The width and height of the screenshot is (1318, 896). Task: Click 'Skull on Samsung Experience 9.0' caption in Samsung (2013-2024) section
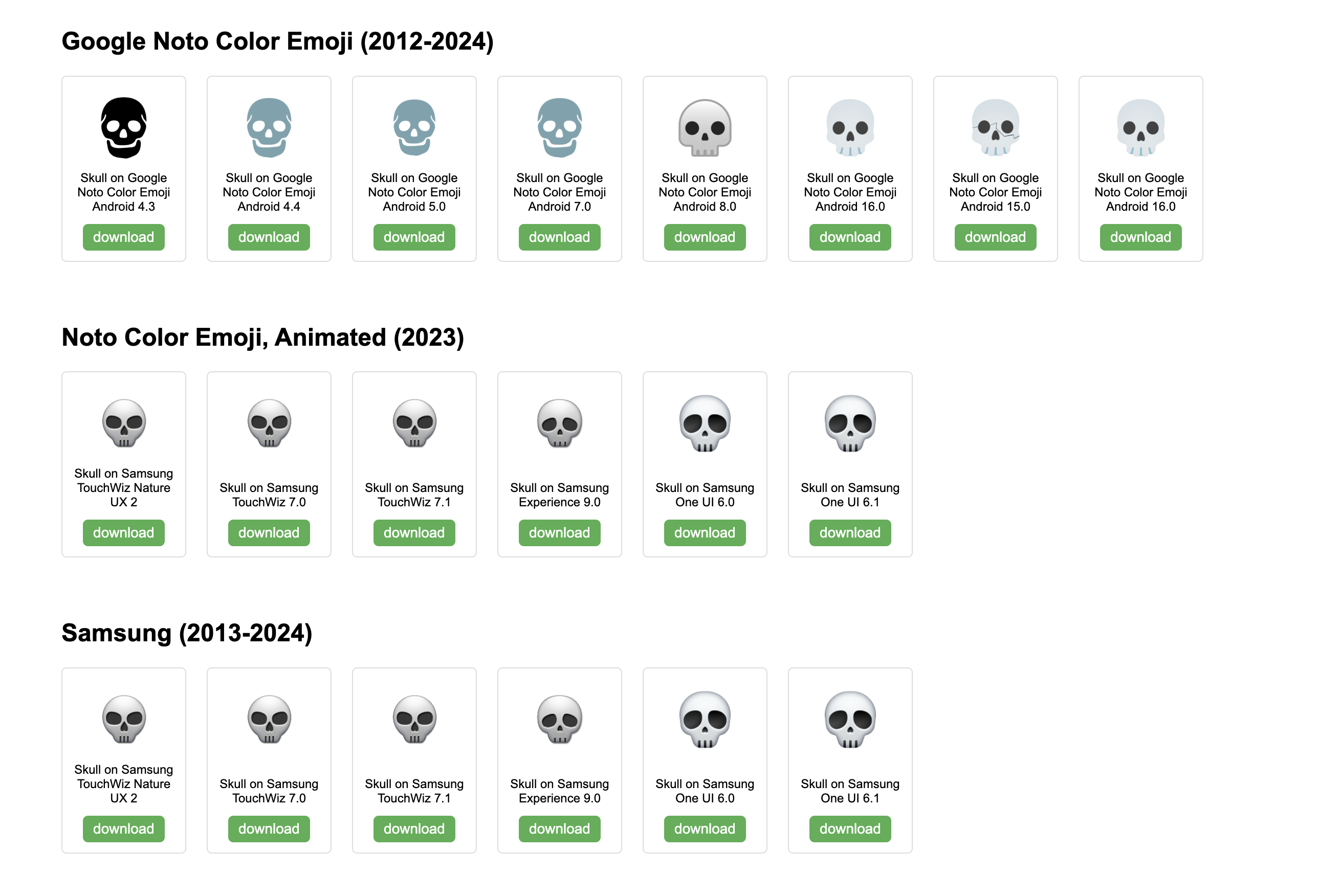[x=559, y=791]
